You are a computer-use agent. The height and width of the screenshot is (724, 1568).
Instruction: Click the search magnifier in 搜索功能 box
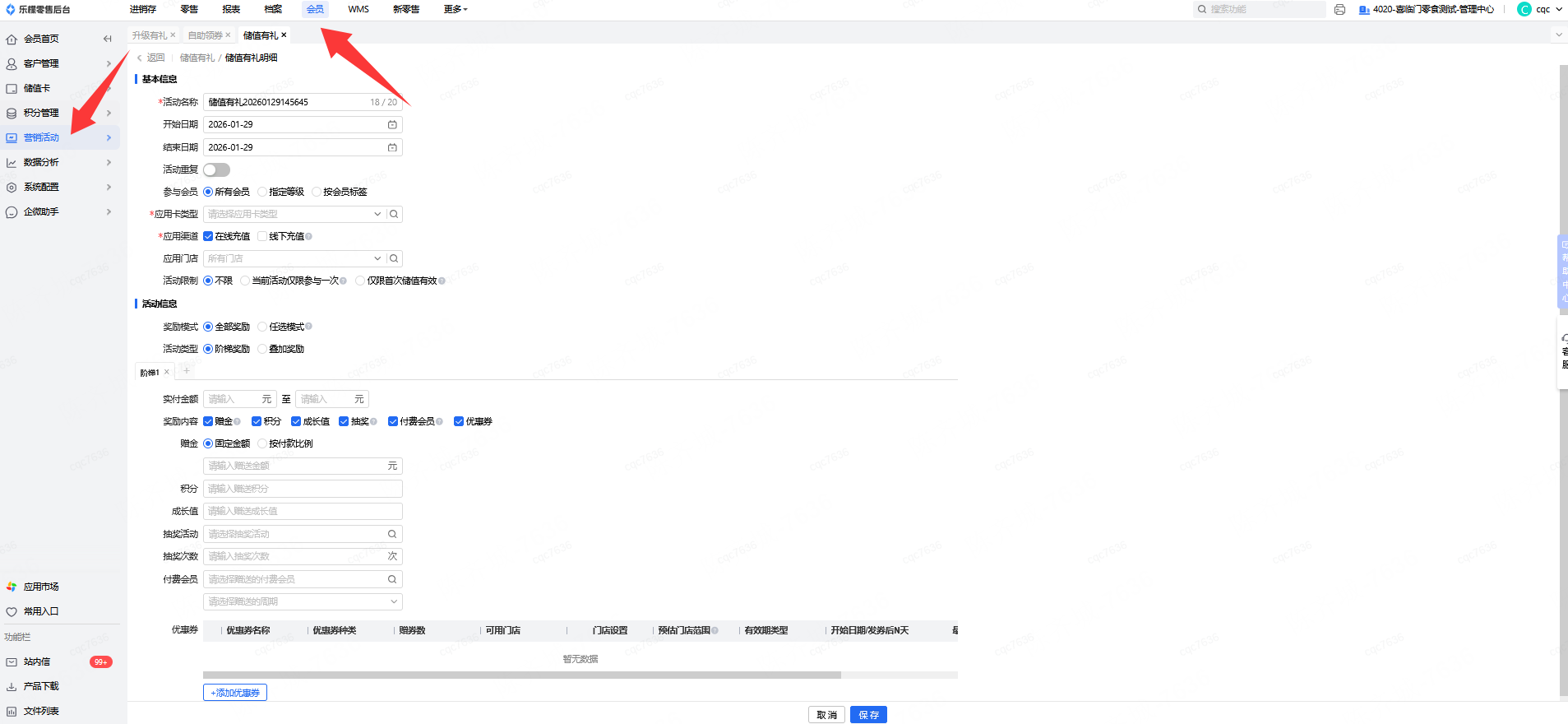coord(1202,9)
